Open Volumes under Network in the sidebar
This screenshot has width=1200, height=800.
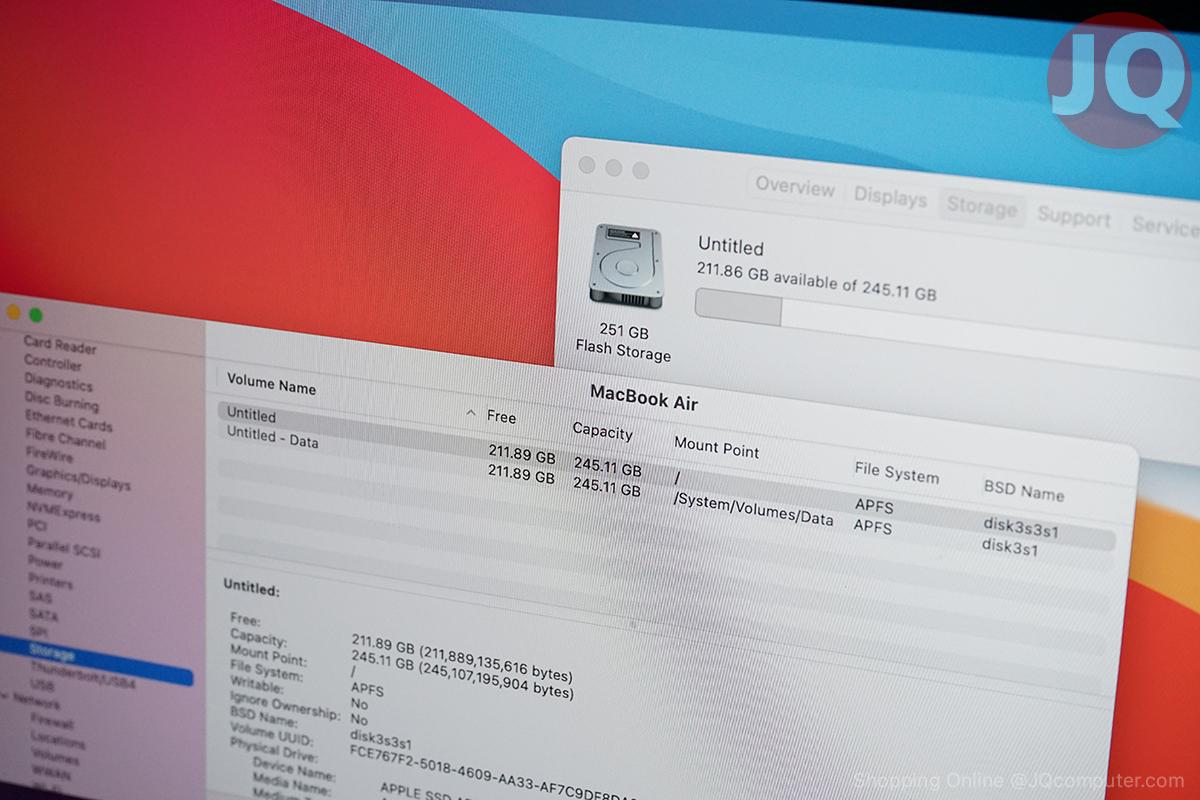point(54,758)
